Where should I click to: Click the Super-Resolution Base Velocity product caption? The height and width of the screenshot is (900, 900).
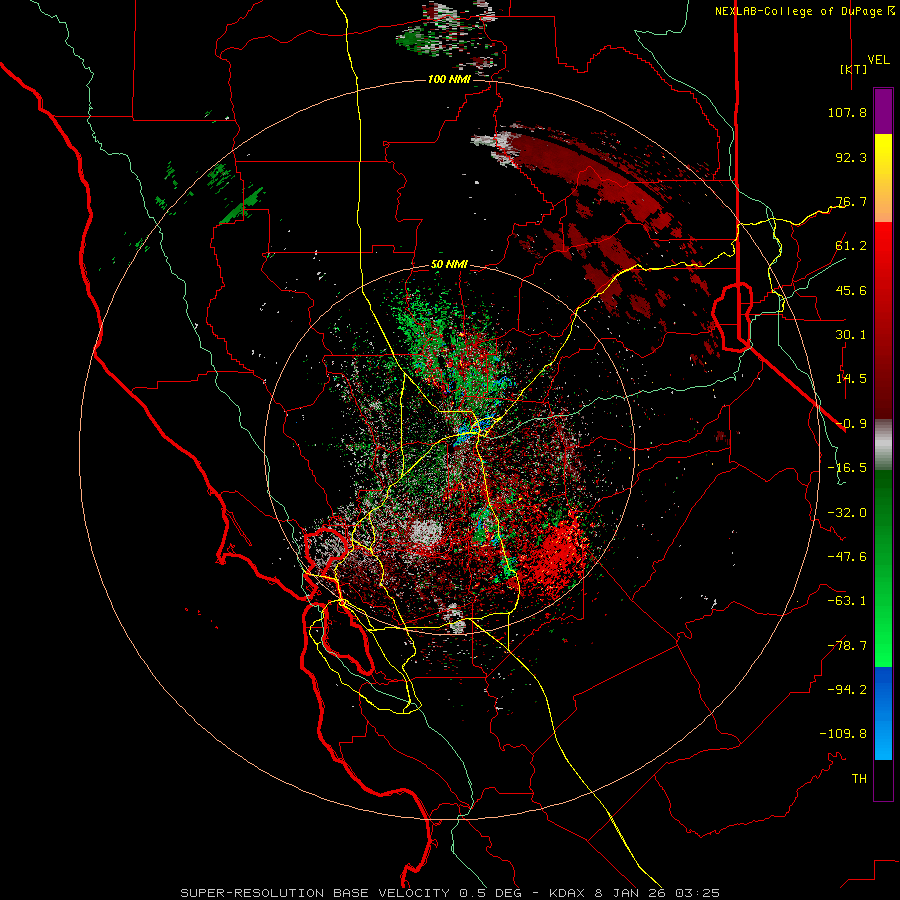450,893
